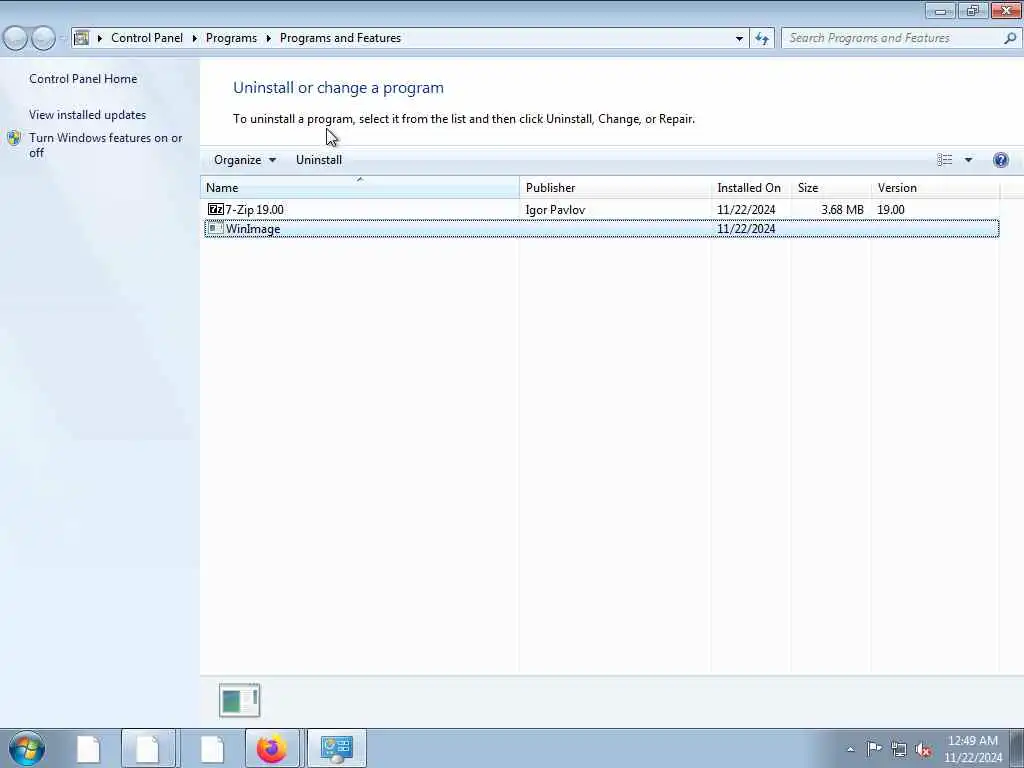Click 7-Zip installed date 11/22/2024
This screenshot has height=768, width=1024.
[x=746, y=210]
